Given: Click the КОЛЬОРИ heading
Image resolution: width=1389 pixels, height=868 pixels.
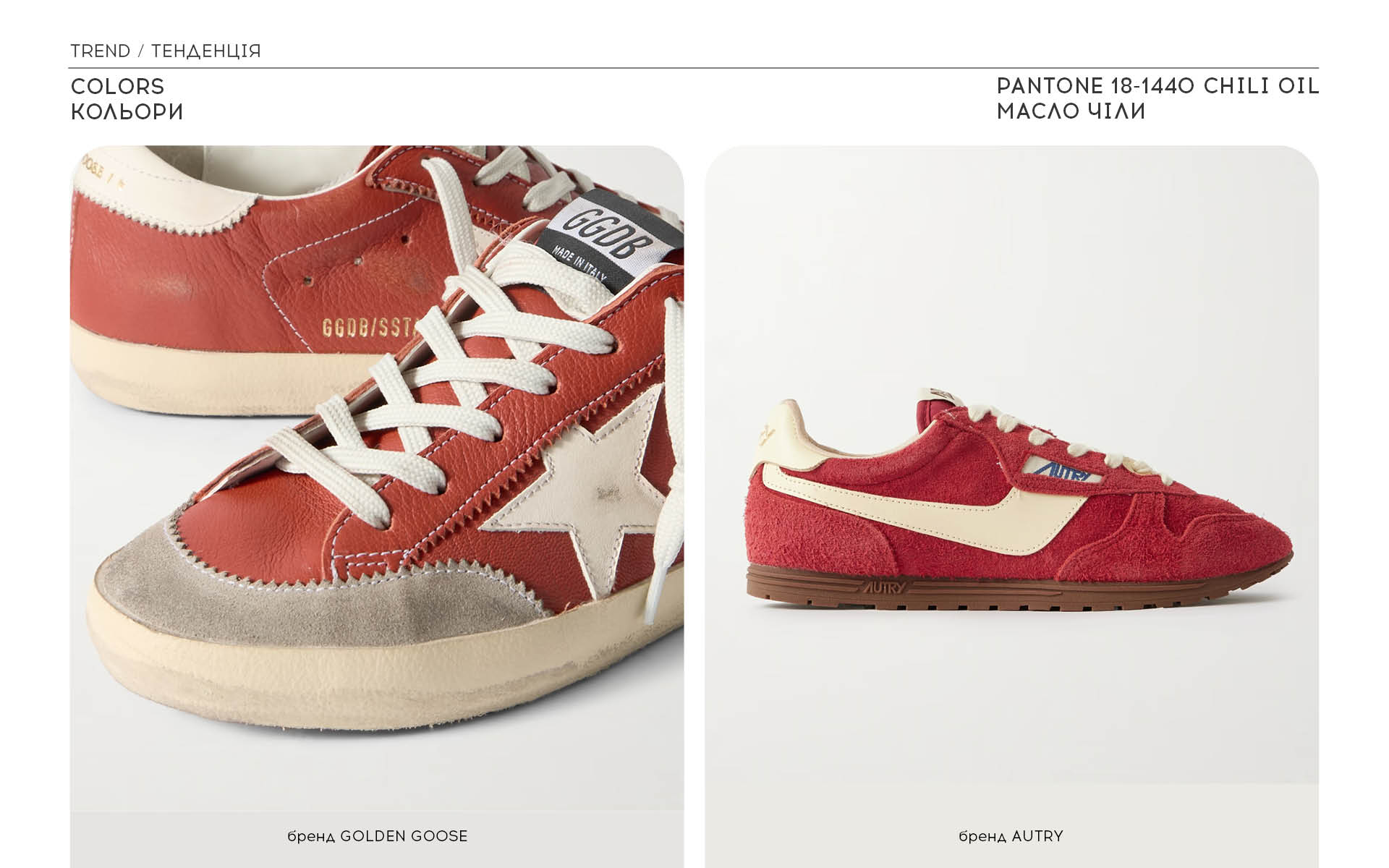Looking at the screenshot, I should 127,112.
